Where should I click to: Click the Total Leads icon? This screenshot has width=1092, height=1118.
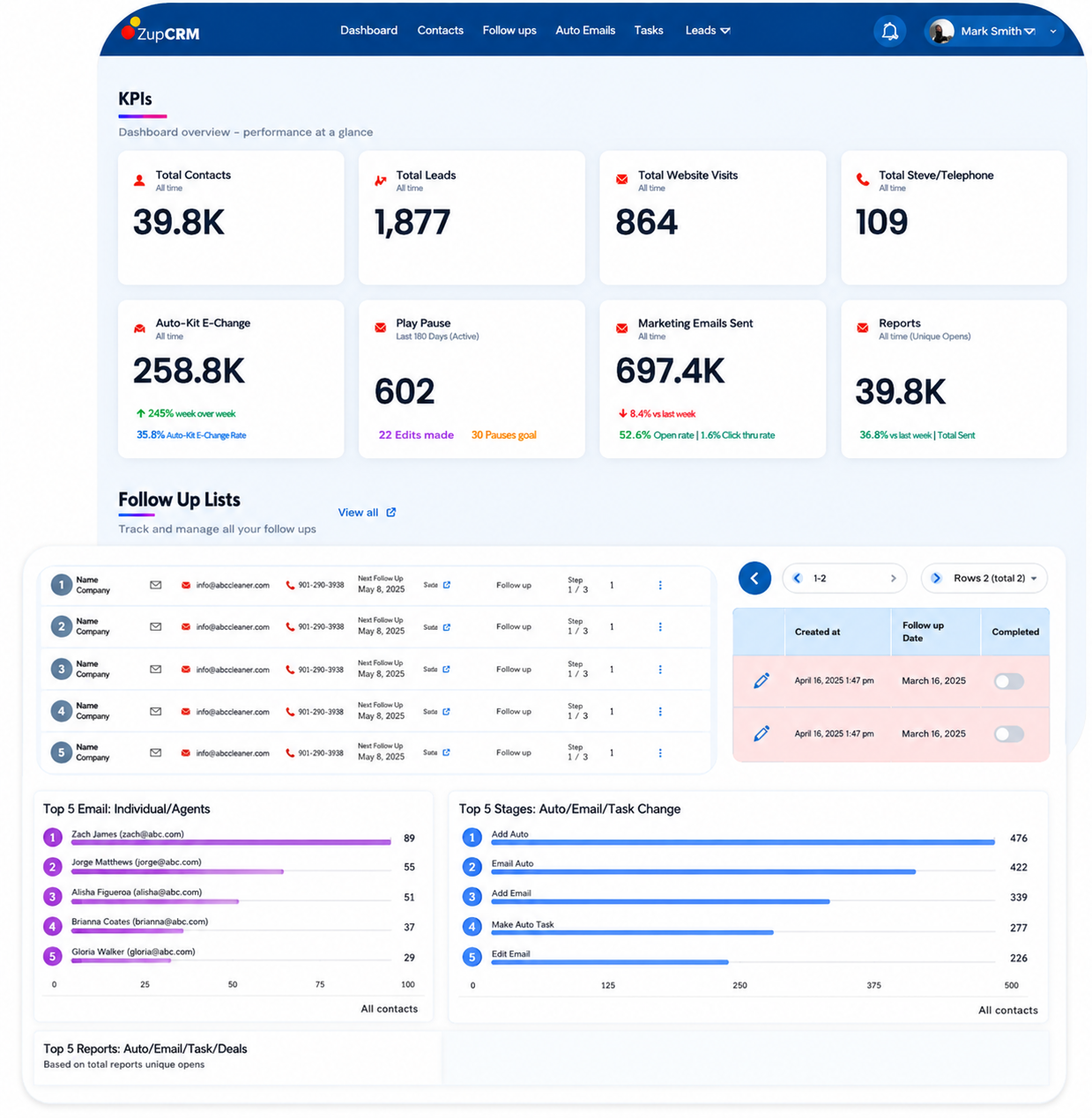pos(380,181)
